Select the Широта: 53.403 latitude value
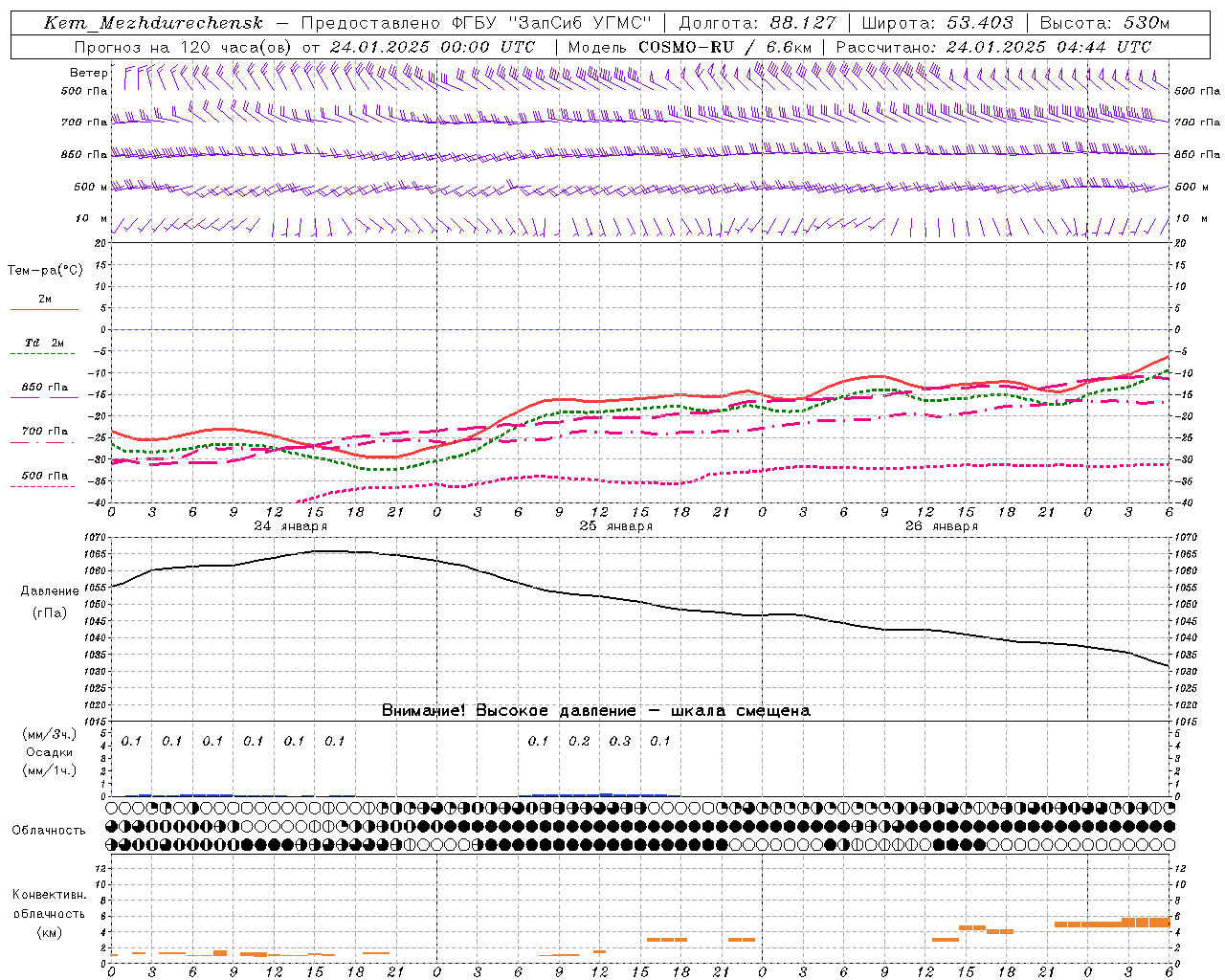 click(x=937, y=23)
